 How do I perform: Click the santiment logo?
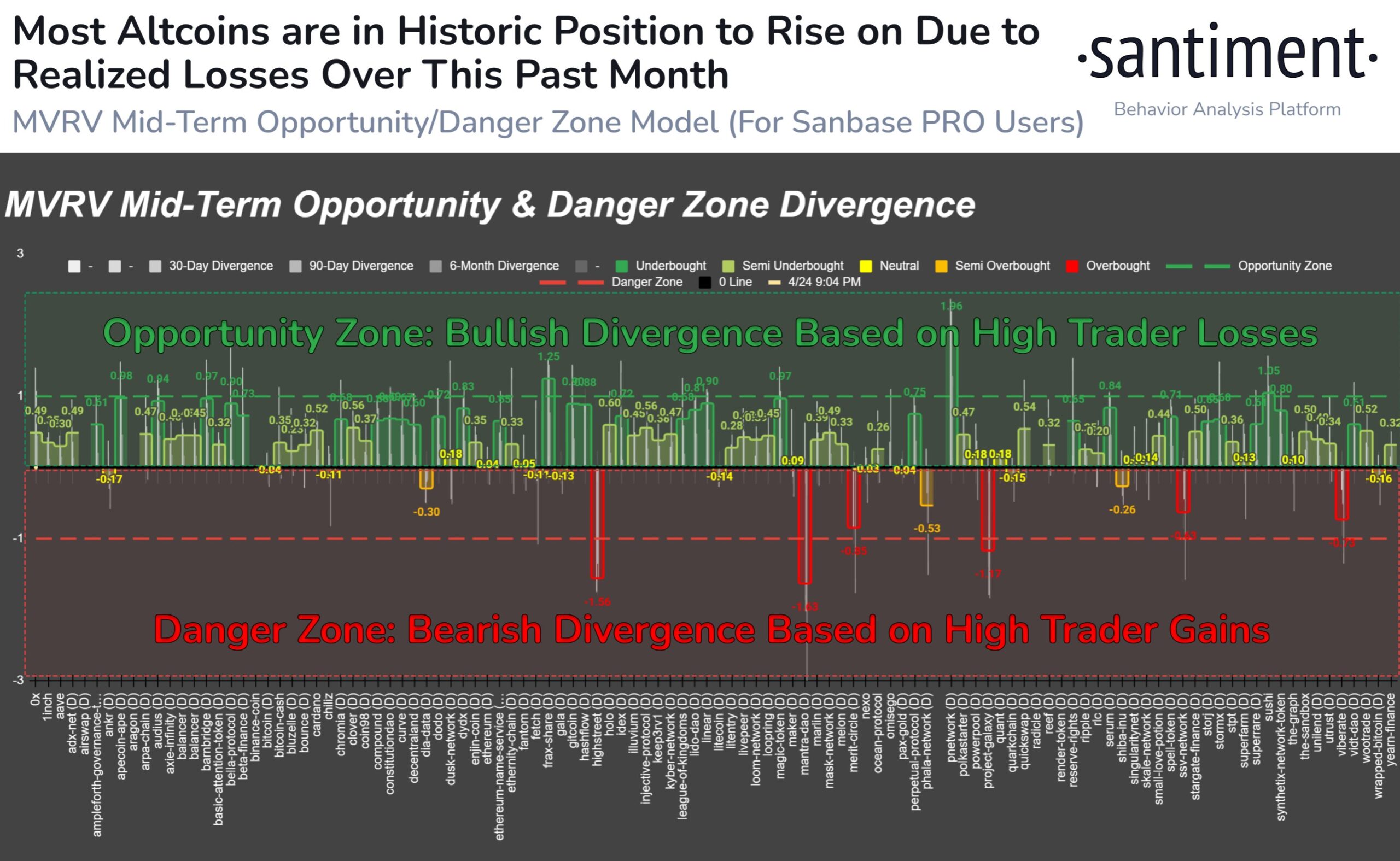pos(1227,55)
